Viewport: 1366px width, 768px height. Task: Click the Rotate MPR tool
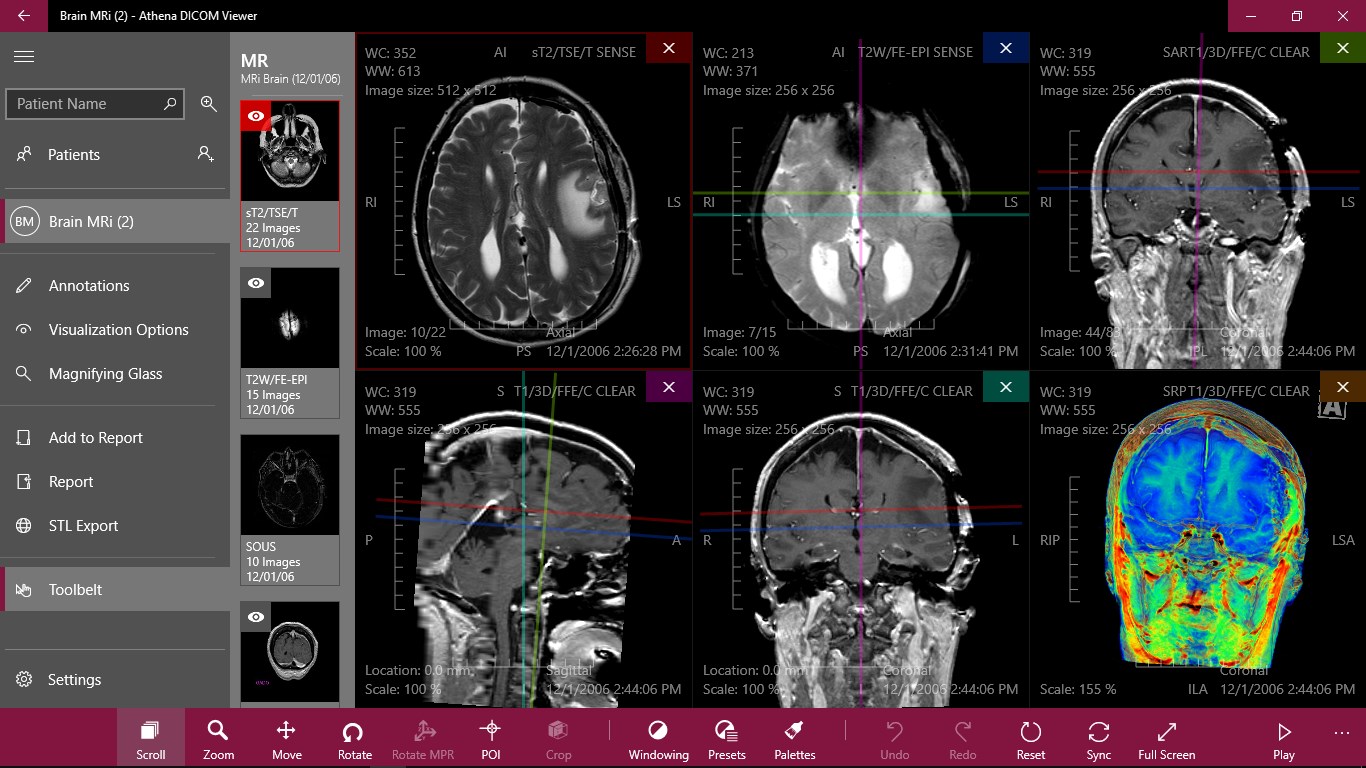[x=423, y=738]
